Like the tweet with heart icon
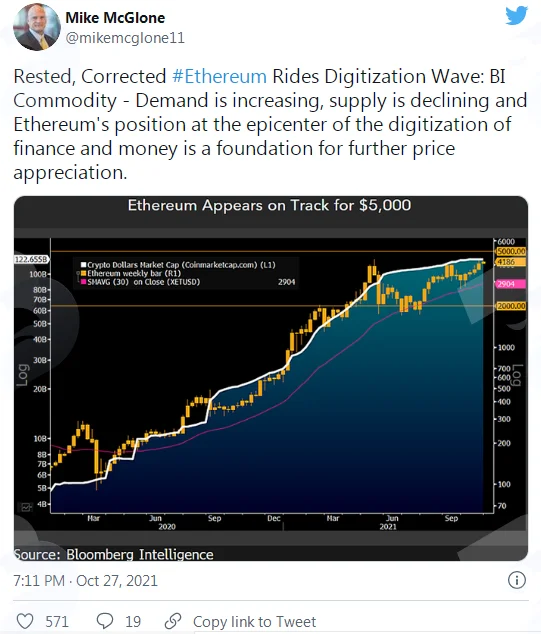 25,621
